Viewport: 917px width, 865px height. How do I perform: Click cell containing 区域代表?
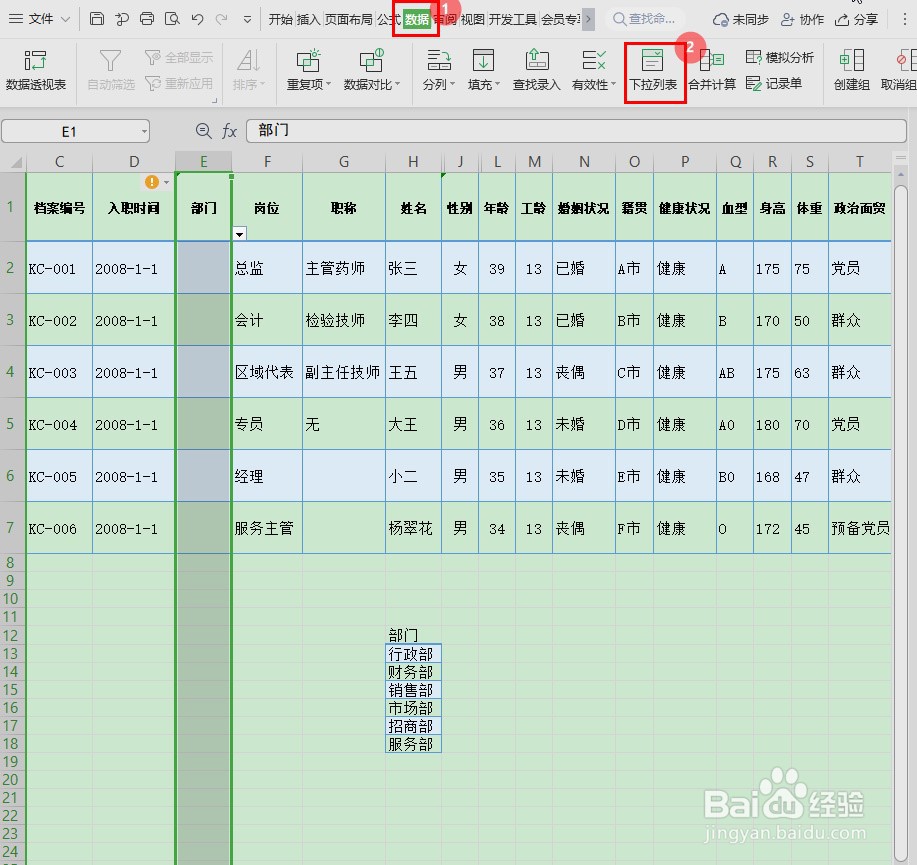[x=267, y=372]
